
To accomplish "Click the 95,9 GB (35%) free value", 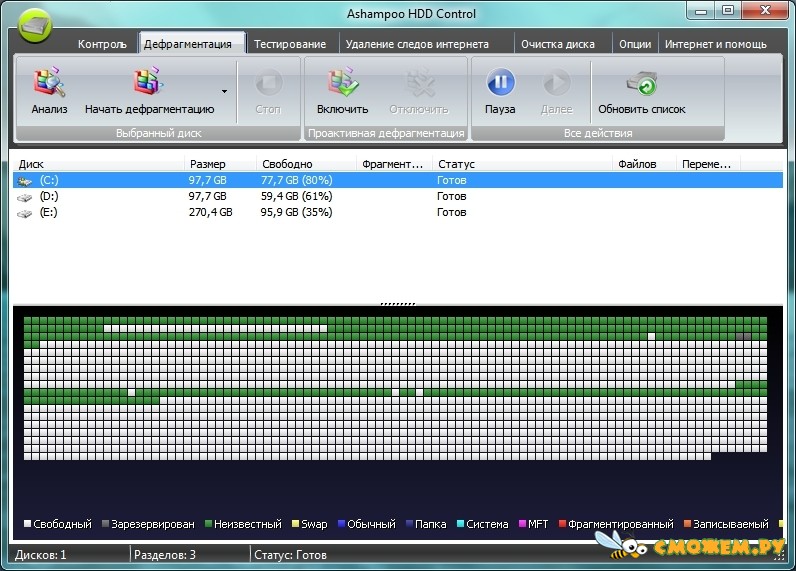I will 296,212.
